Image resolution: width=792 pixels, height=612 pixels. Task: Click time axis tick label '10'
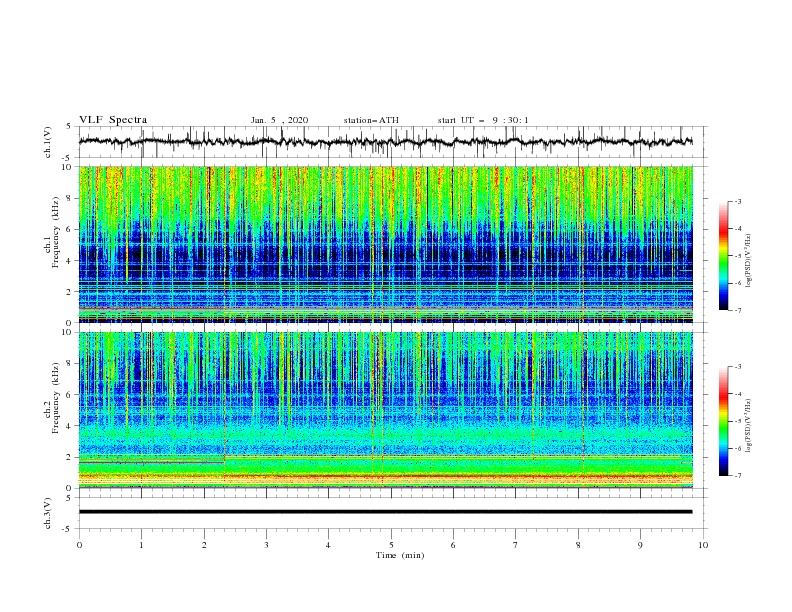tap(703, 545)
